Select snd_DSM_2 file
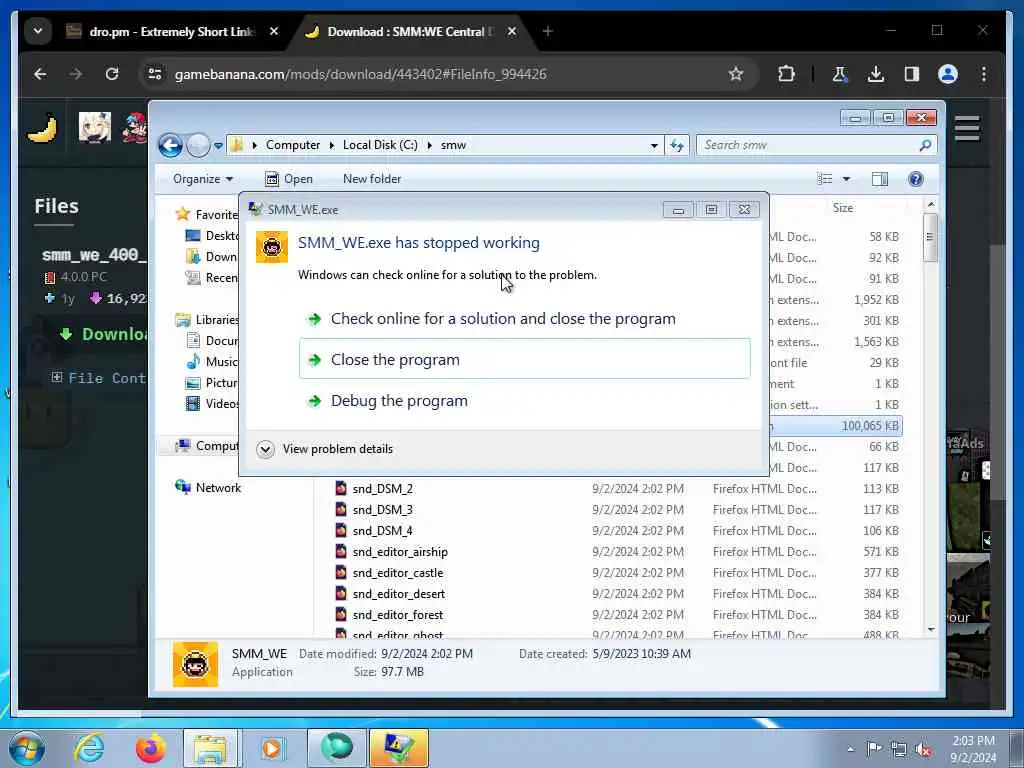The width and height of the screenshot is (1024, 768). [x=382, y=488]
